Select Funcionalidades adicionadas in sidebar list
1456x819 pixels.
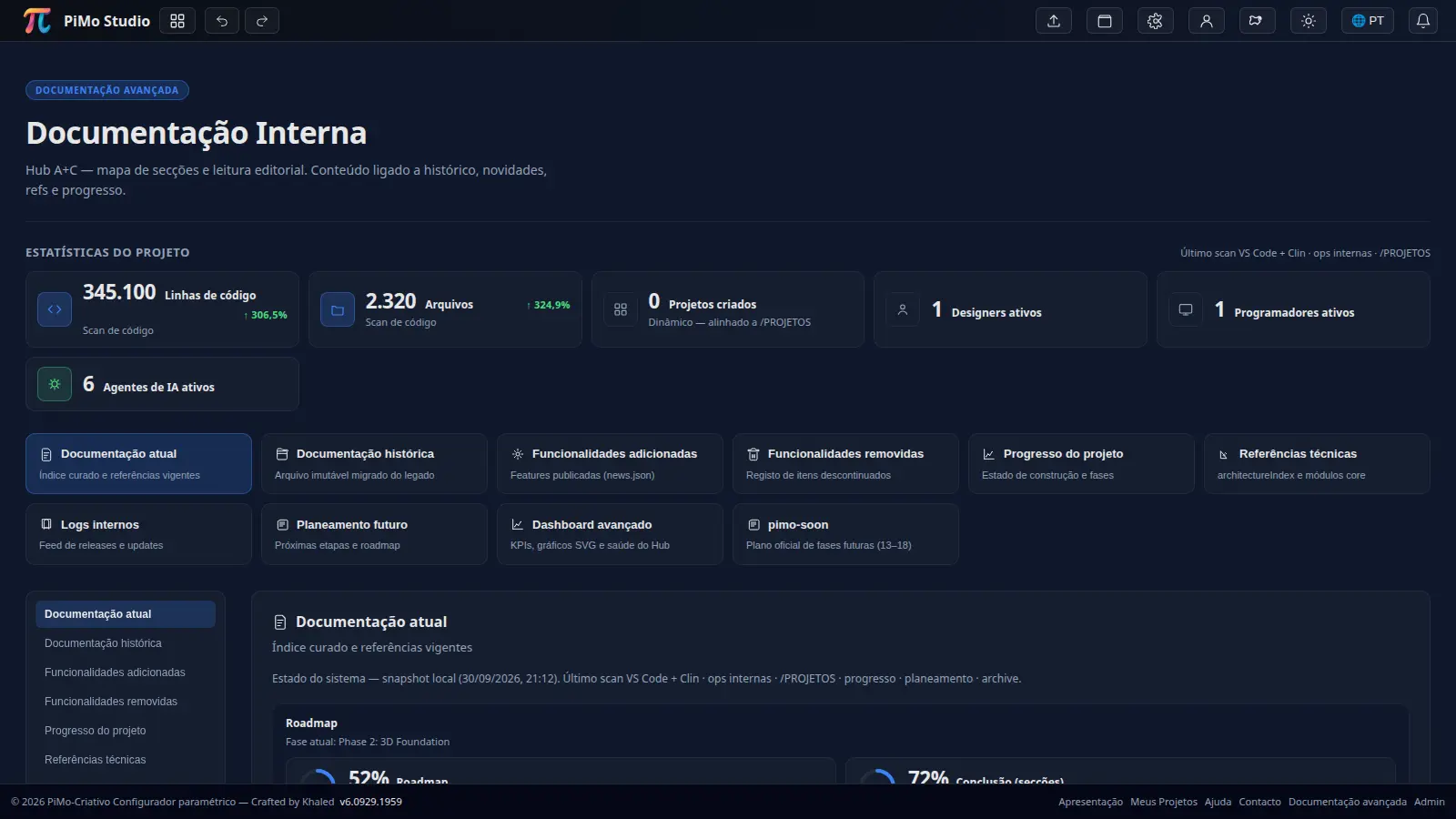click(x=126, y=672)
